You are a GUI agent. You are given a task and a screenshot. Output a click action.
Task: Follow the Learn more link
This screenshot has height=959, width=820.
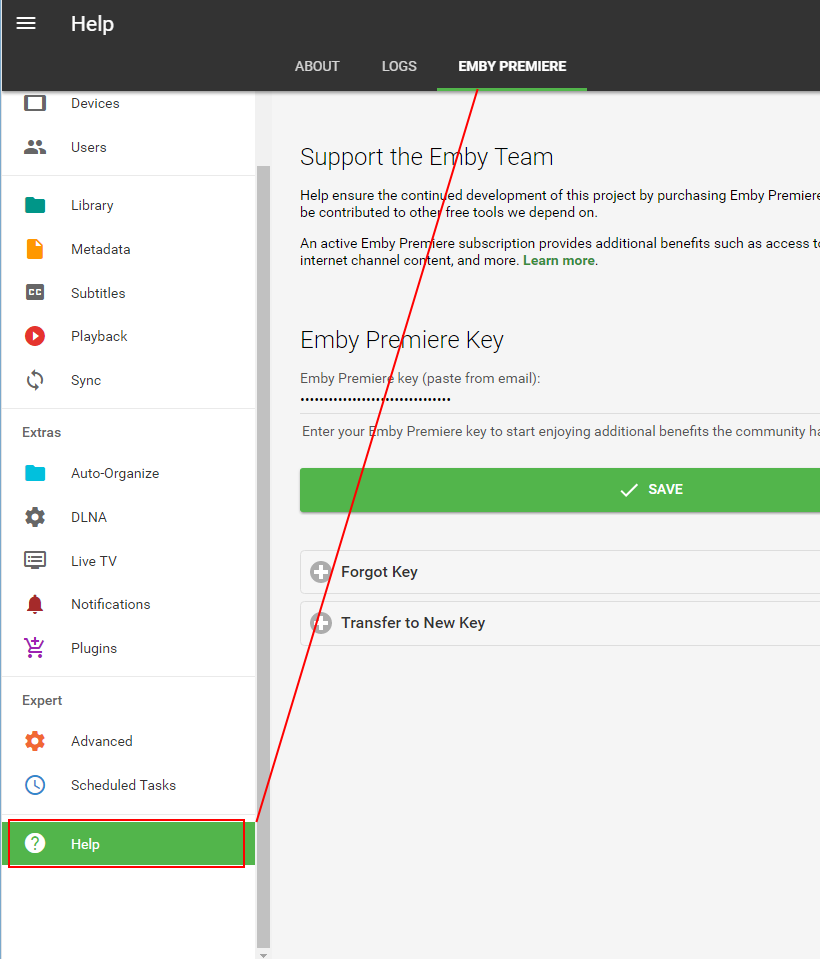558,261
